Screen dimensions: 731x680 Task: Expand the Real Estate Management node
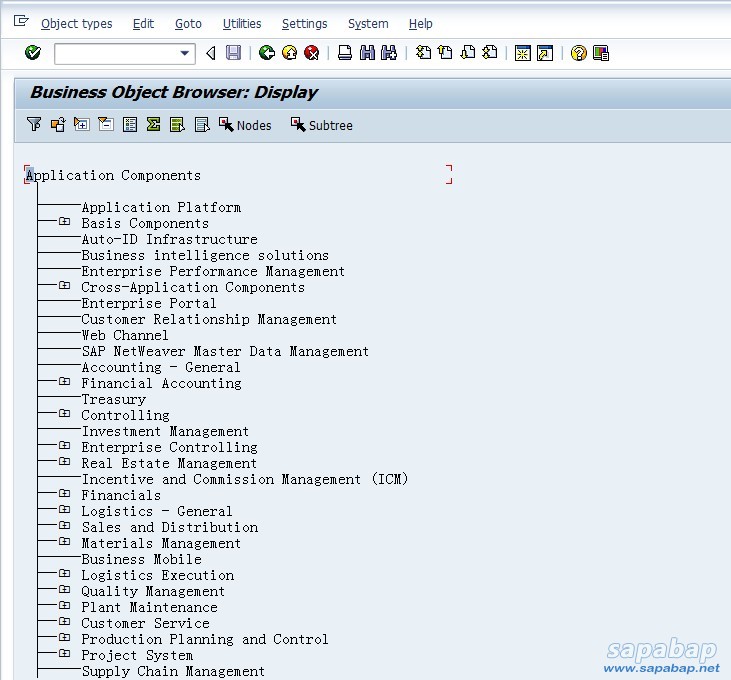[x=64, y=461]
